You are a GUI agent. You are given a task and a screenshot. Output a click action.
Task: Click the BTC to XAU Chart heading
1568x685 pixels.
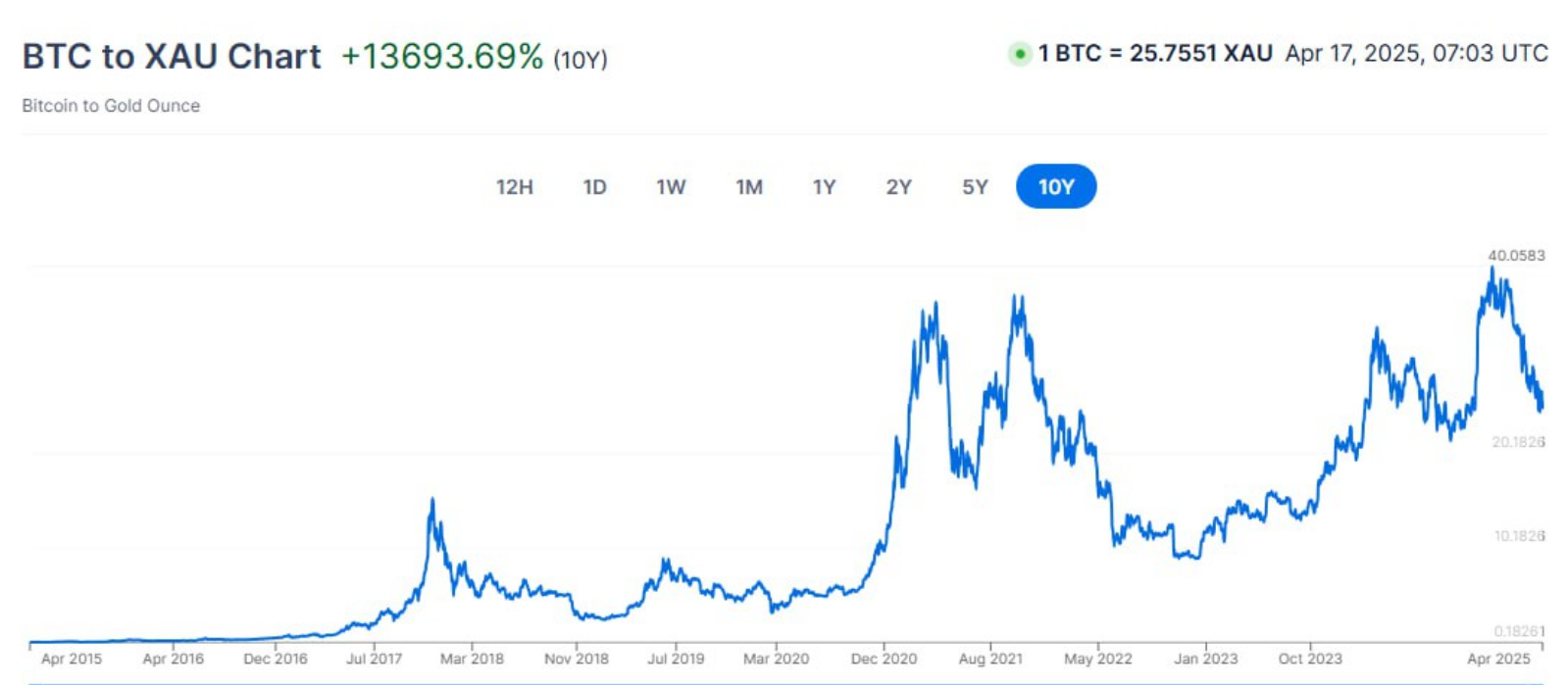(172, 57)
